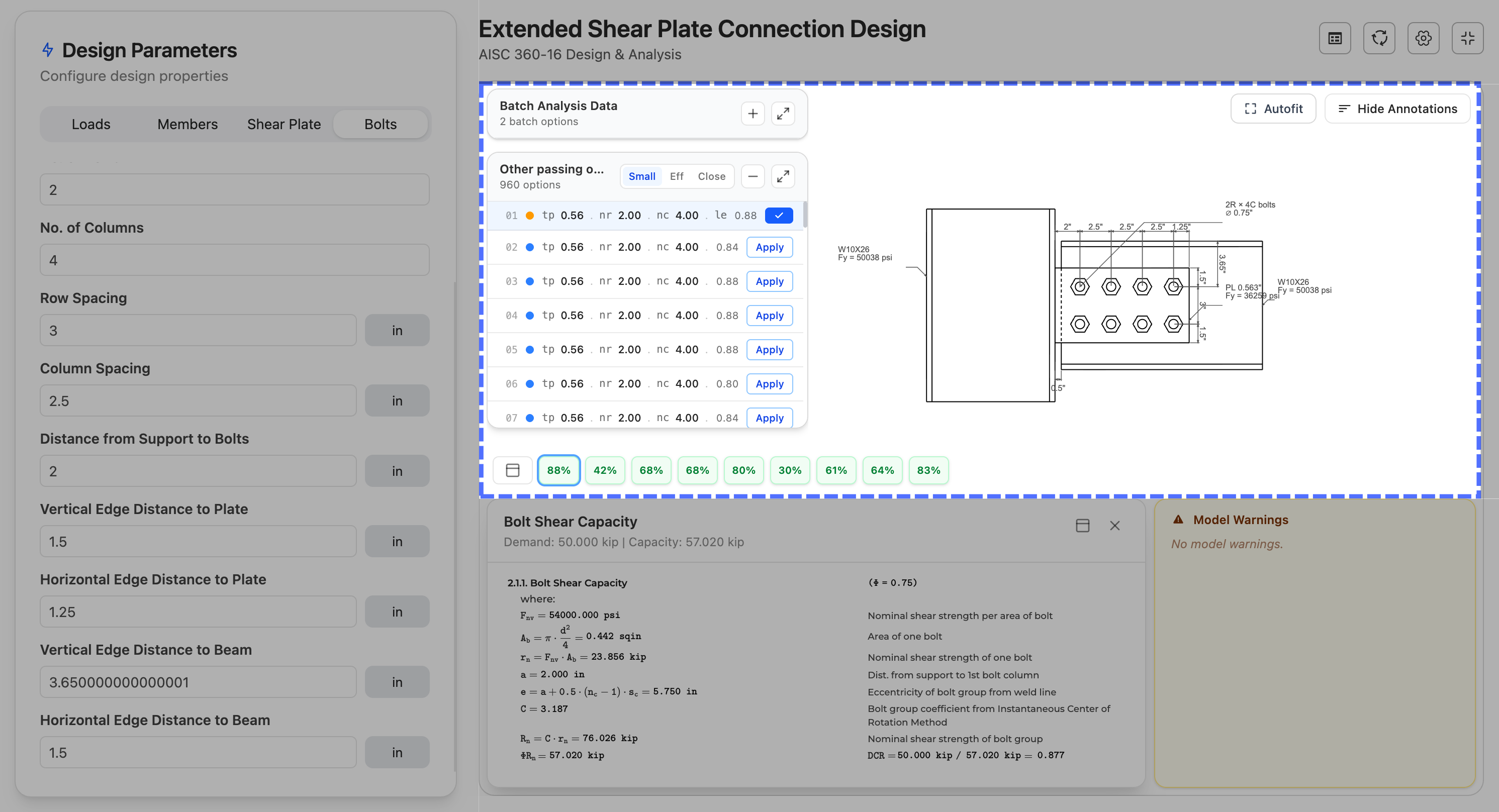Add a batch option with plus icon

(x=753, y=114)
